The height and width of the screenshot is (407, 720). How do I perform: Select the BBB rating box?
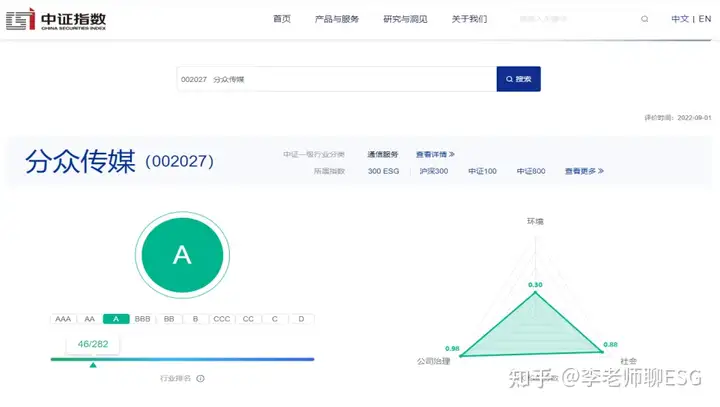tap(142, 319)
